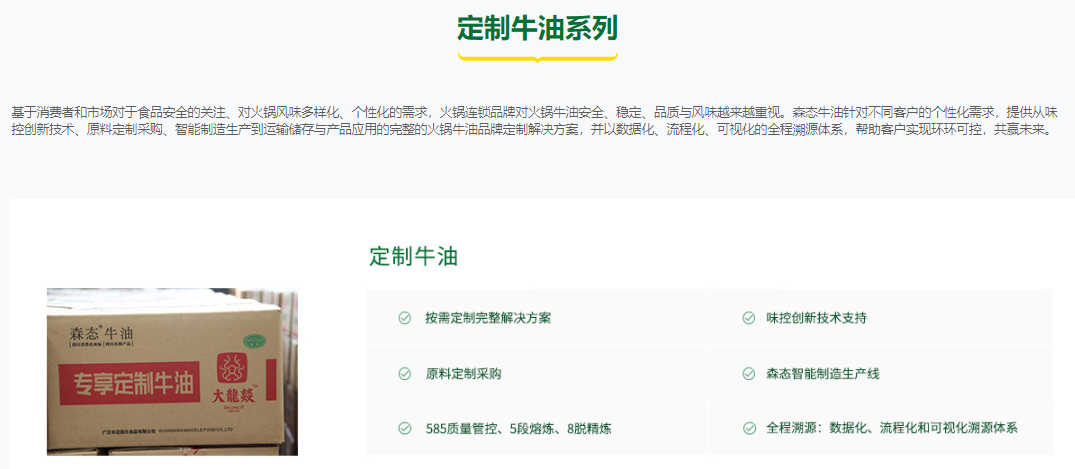Click the 按需定制完整解决方案 feature text

[488, 318]
